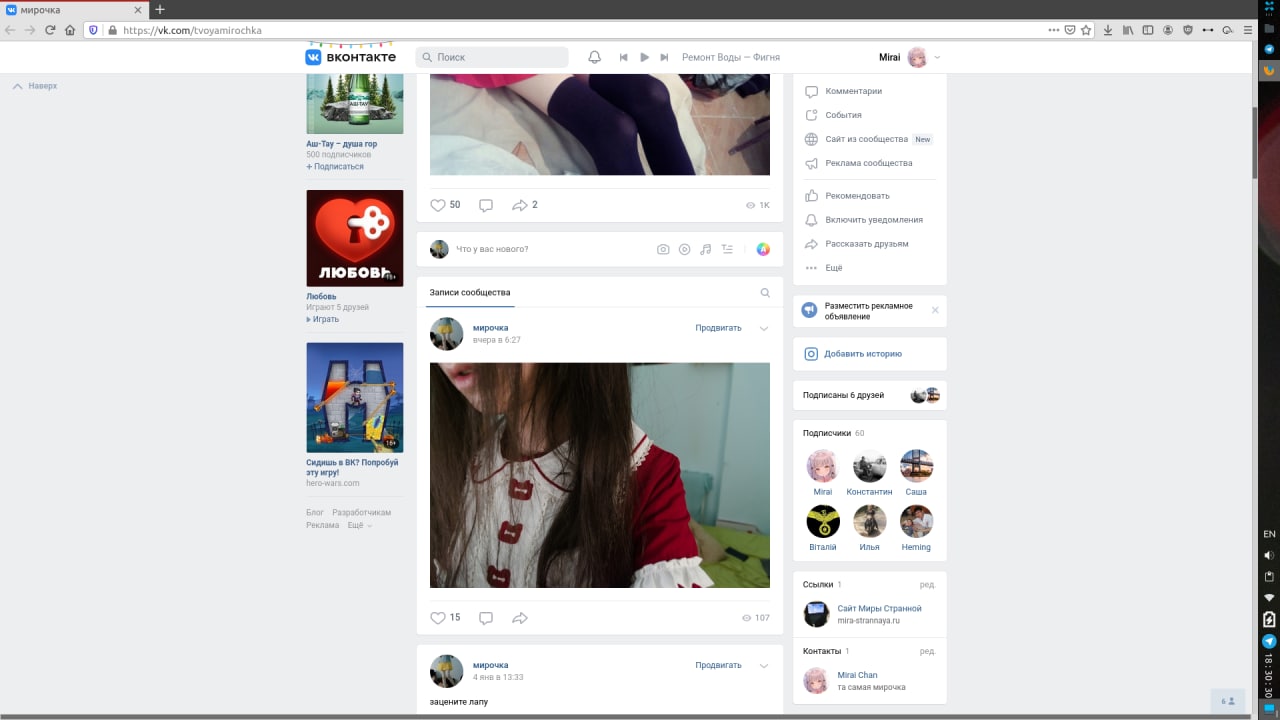Skip to the next track in header

[x=664, y=57]
